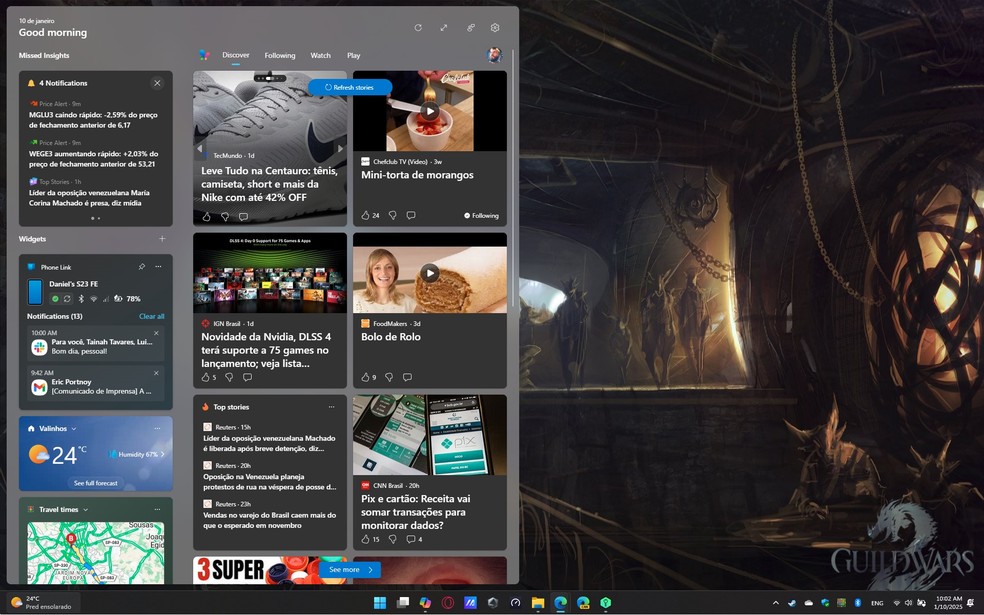Open the Travel times dropdown chevron
This screenshot has width=984, height=615.
coord(86,509)
